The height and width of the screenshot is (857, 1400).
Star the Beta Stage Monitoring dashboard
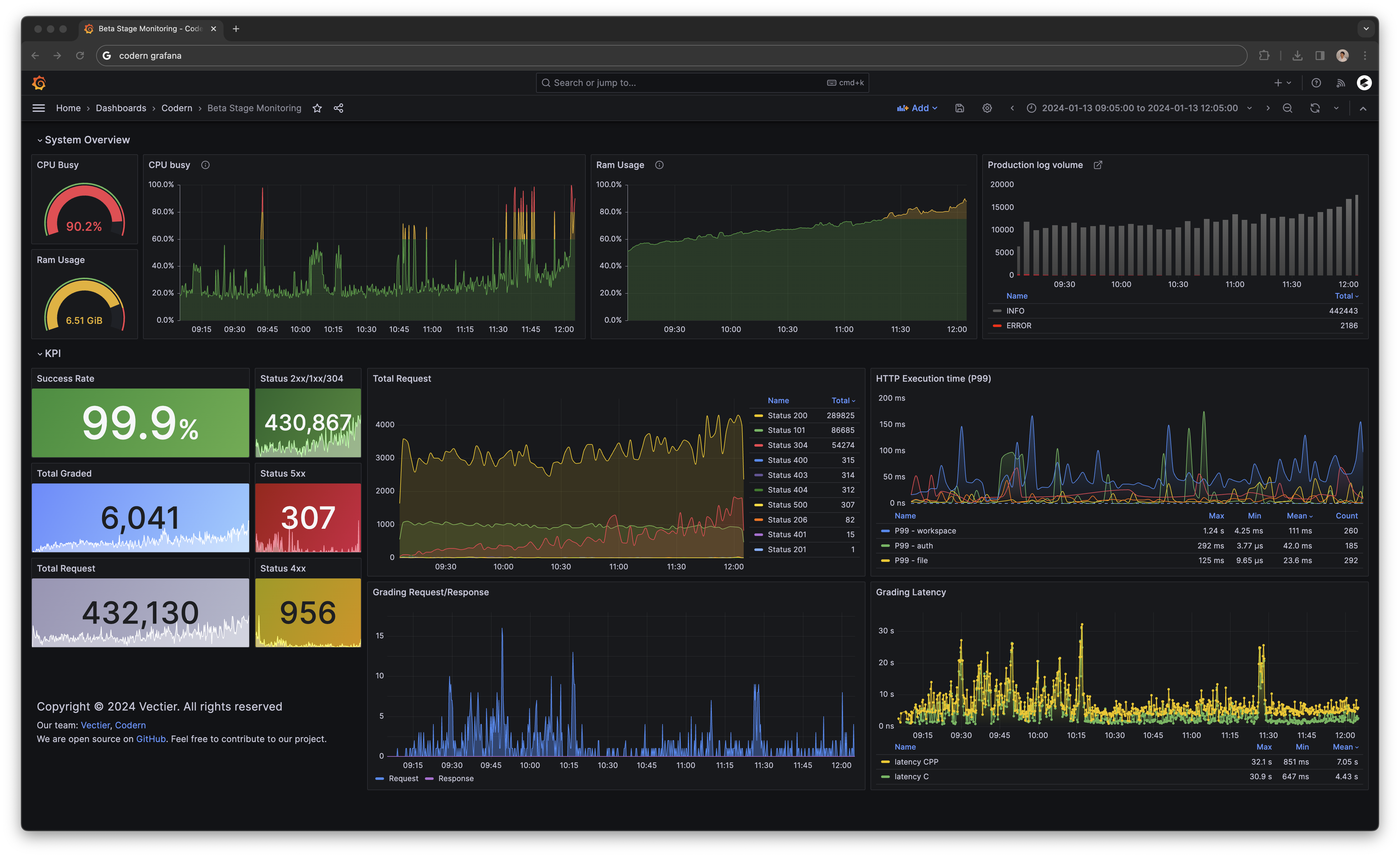pos(317,108)
